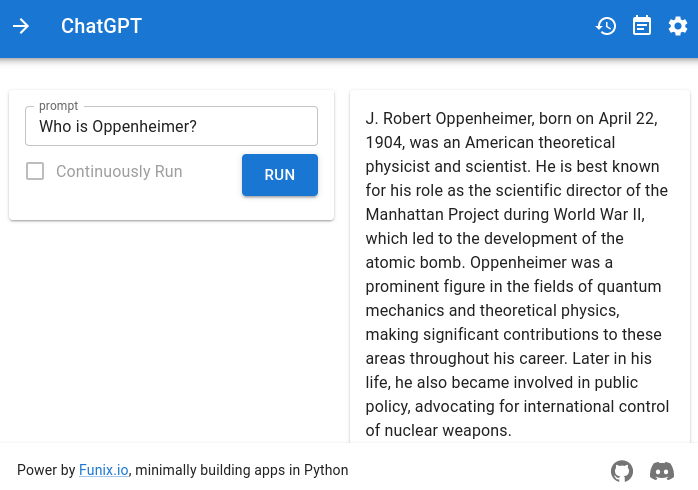Click the 'Manhattan Project' line in output
Image resolution: width=698 pixels, height=490 pixels.
click(505, 215)
